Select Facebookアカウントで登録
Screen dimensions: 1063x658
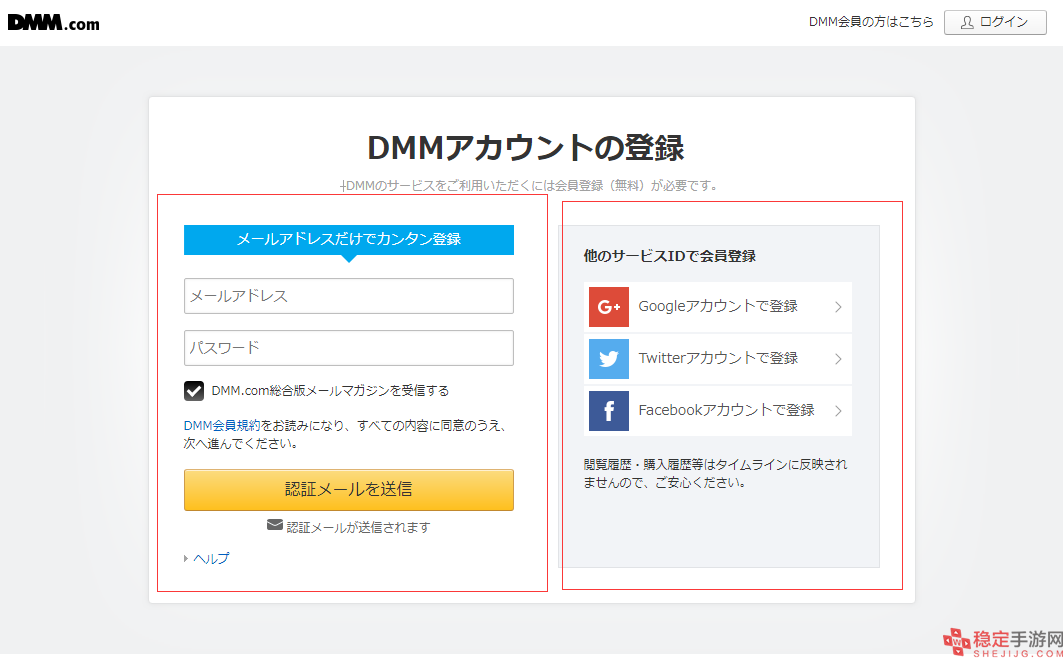(718, 411)
